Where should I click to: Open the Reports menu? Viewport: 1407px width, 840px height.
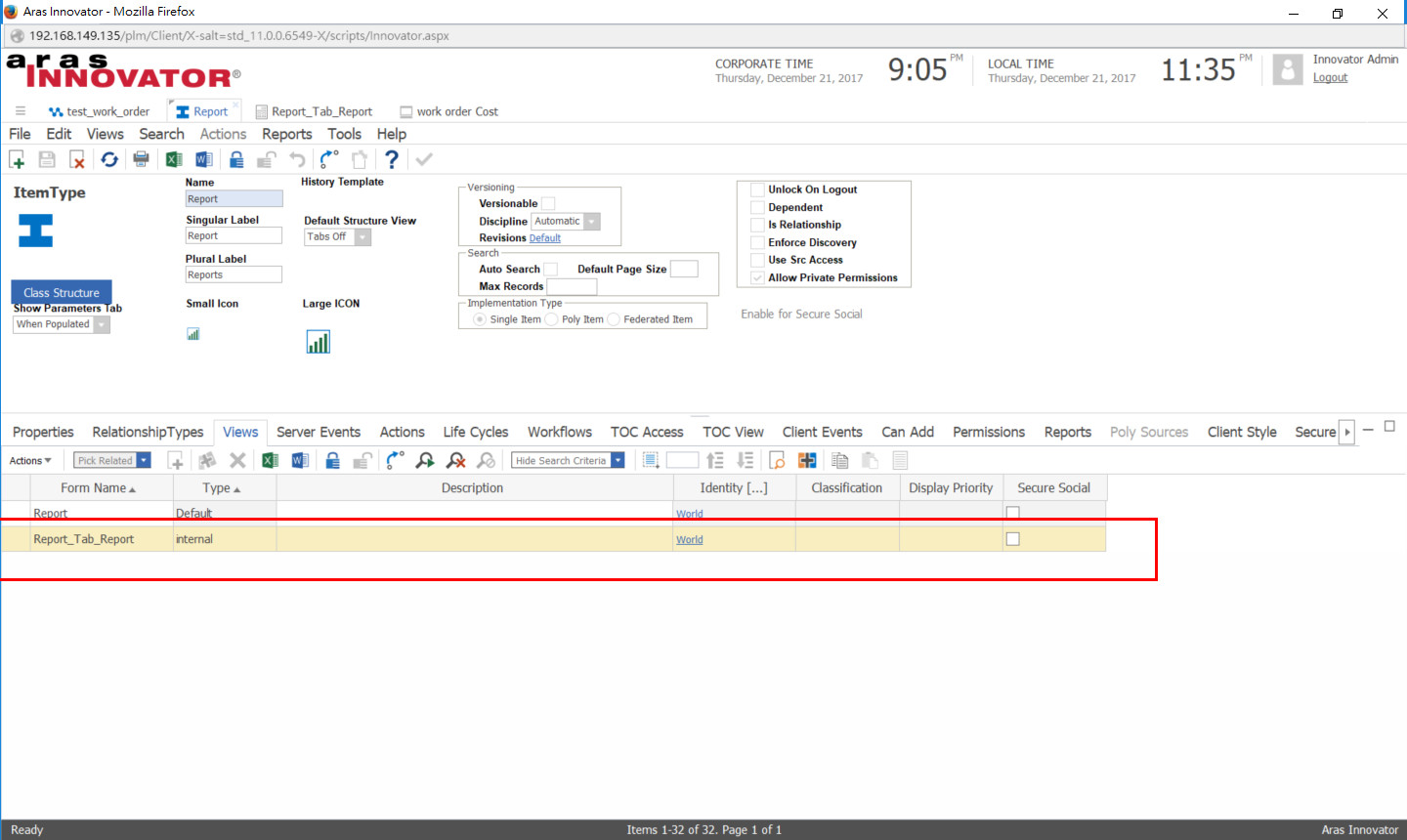[287, 134]
